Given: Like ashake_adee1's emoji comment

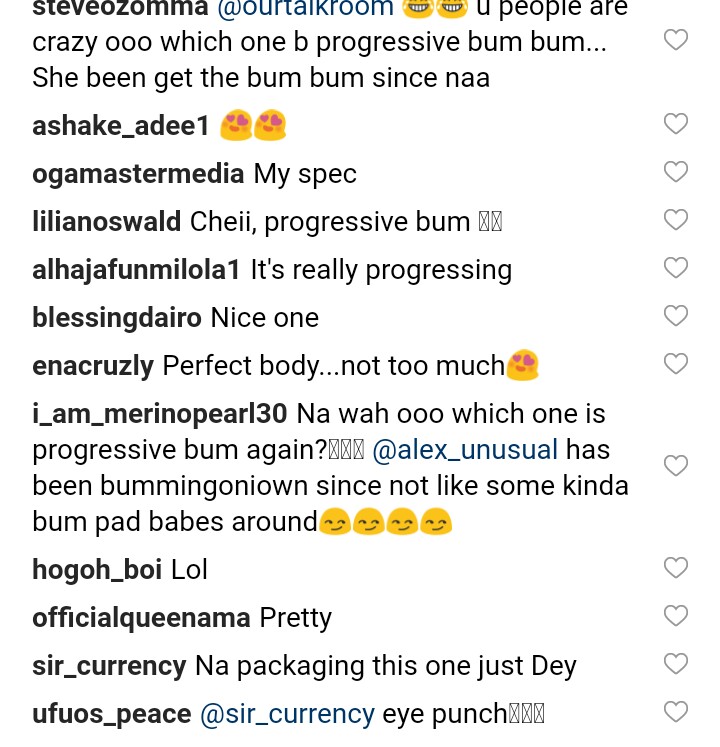Looking at the screenshot, I should coord(676,124).
